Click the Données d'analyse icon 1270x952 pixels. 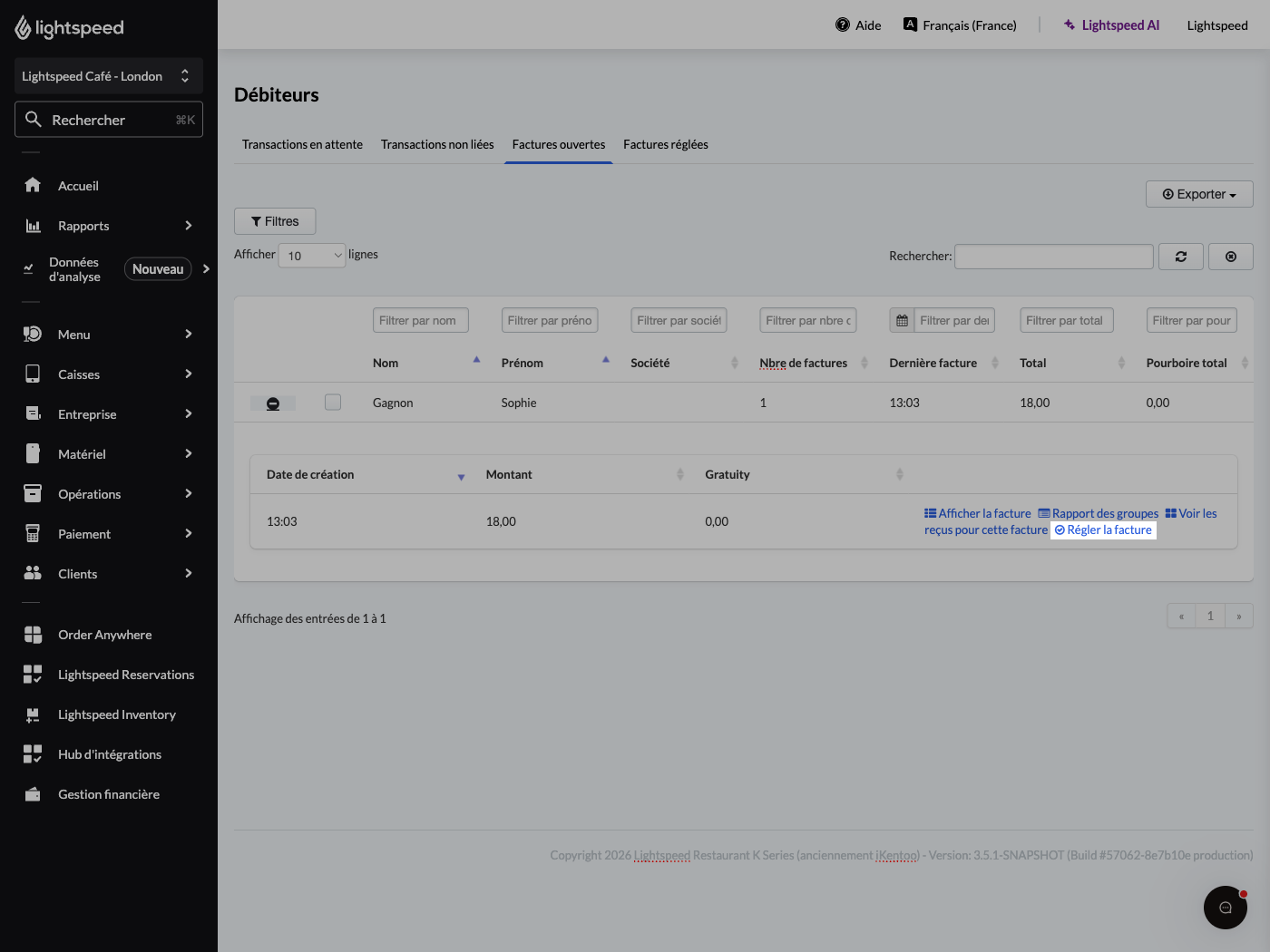point(28,269)
